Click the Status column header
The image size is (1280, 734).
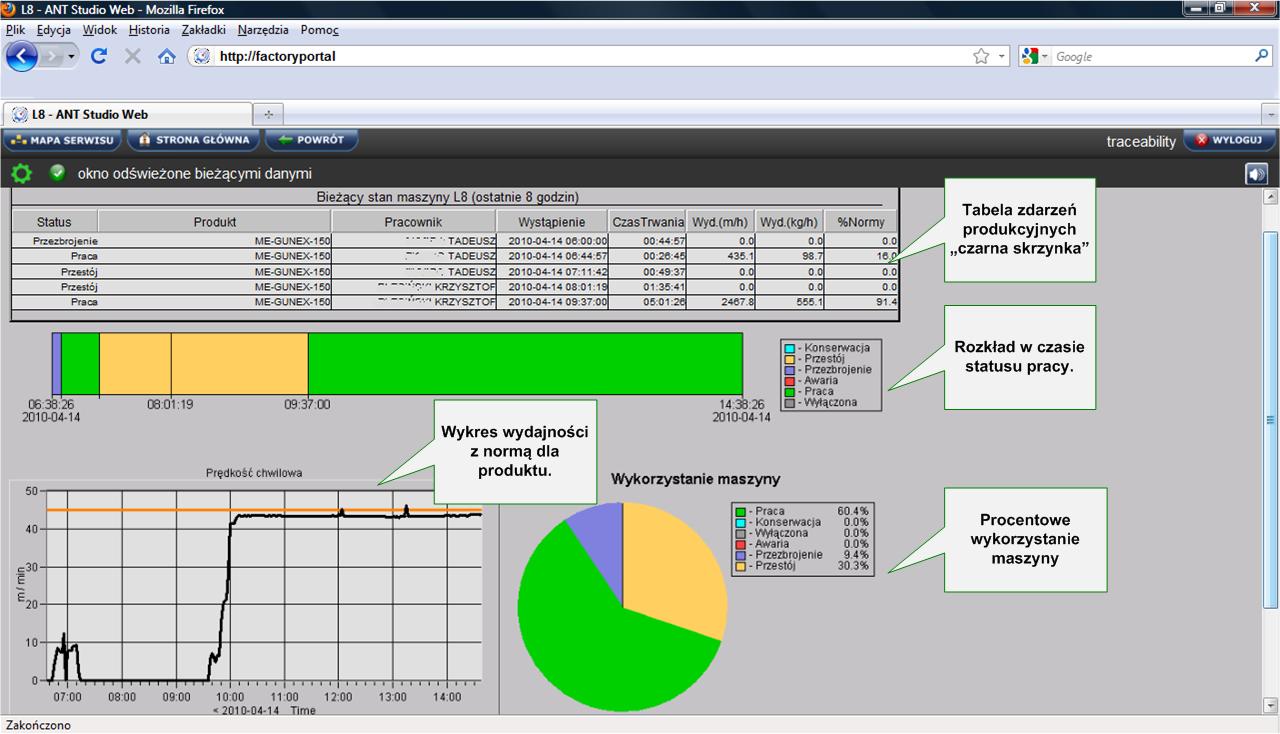pos(55,222)
